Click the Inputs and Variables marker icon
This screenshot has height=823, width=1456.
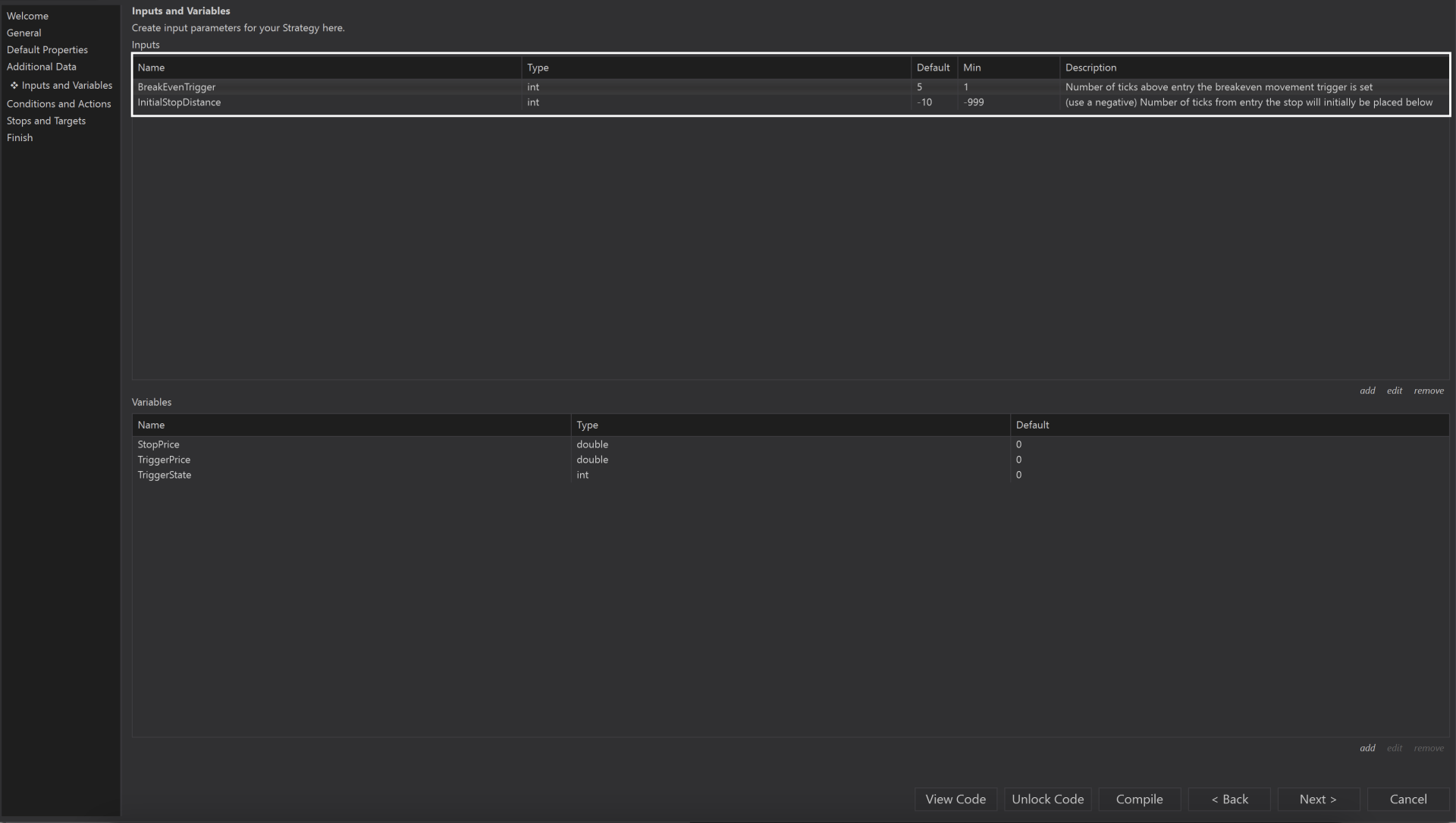pos(14,85)
